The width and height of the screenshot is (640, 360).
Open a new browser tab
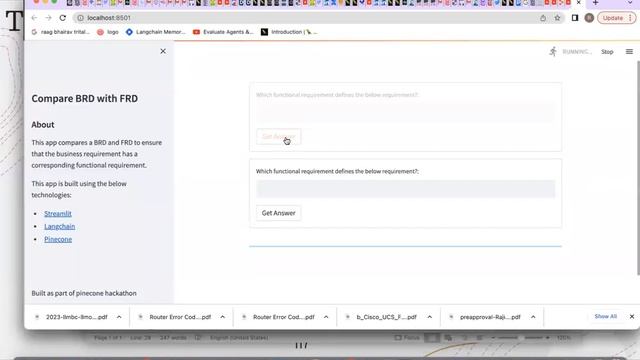[595, 3]
